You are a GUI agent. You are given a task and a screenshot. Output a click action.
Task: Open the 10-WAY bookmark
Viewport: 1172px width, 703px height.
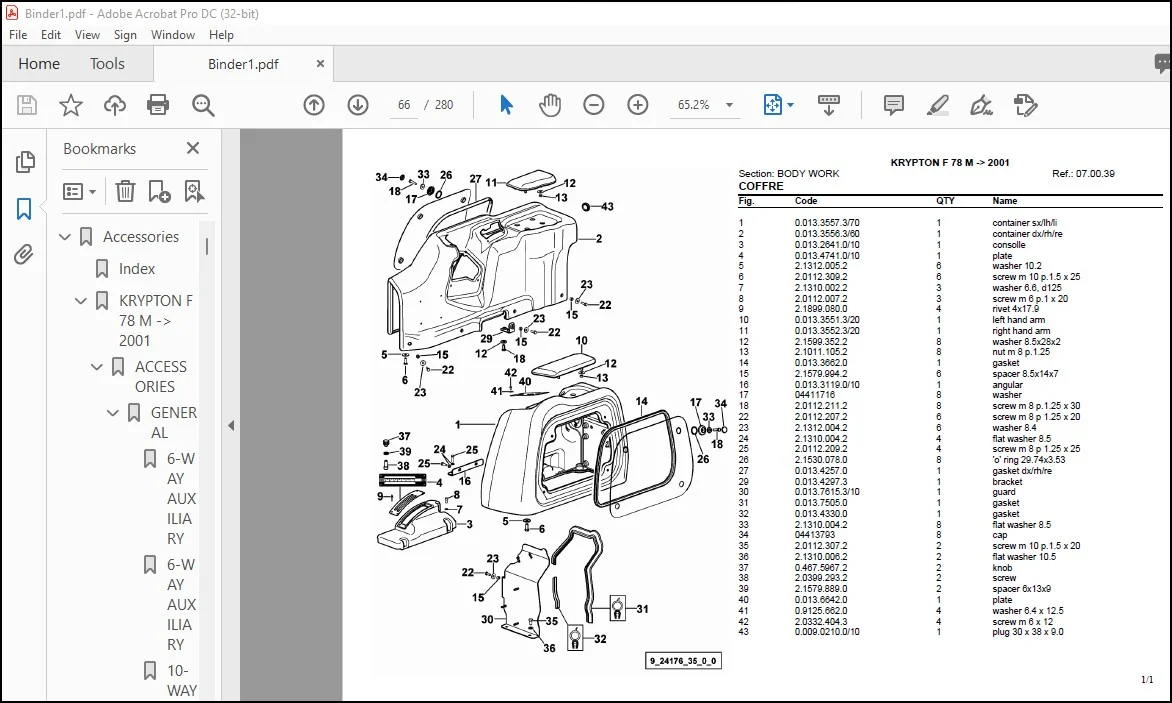tap(181, 681)
